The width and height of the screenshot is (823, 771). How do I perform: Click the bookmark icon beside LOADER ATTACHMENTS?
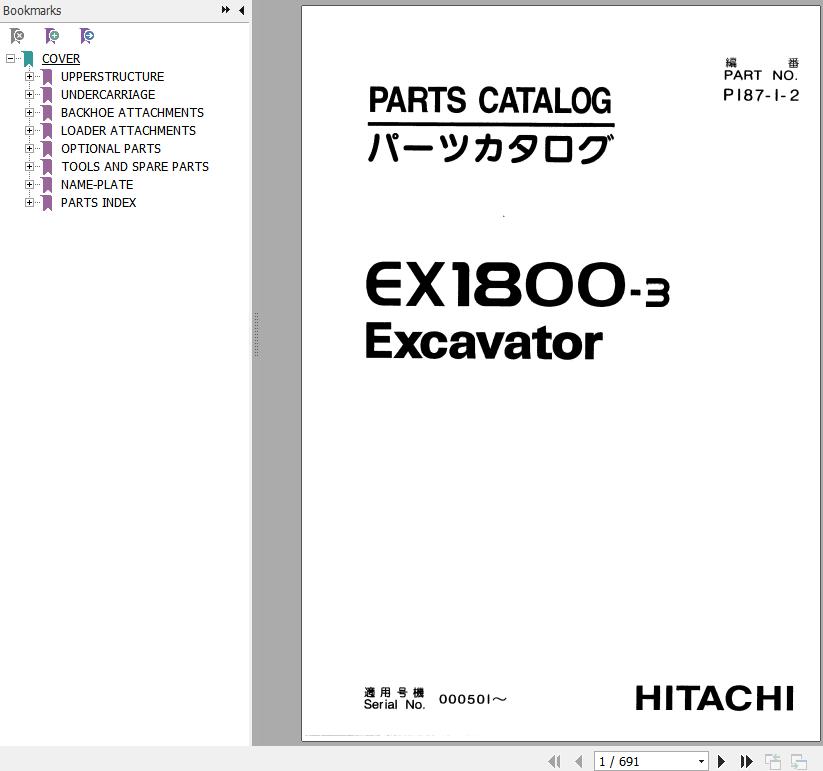click(x=47, y=131)
